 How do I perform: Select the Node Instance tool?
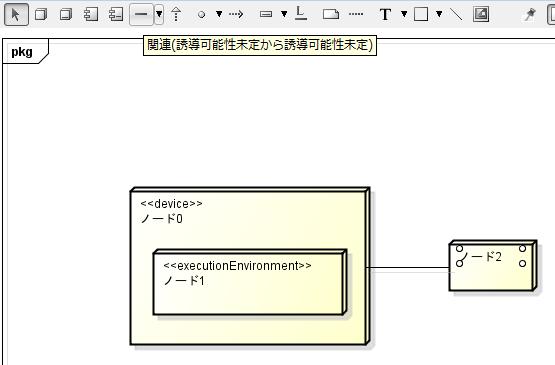click(x=66, y=15)
